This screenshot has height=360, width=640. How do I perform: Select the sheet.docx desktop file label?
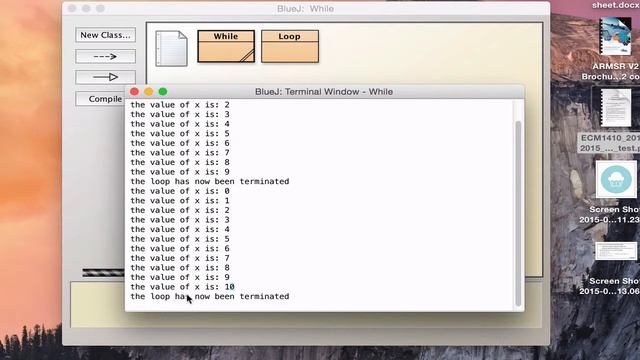616,5
